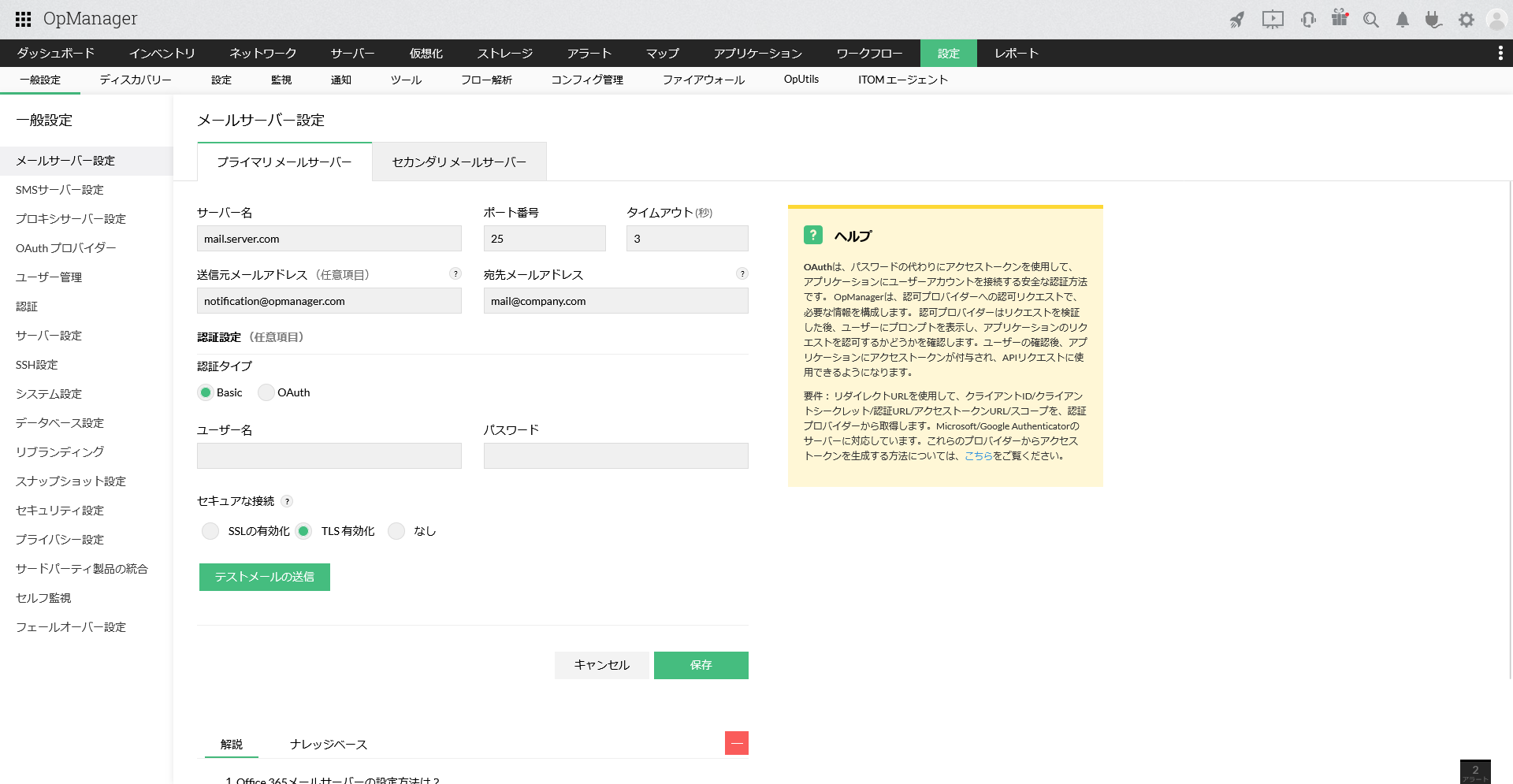Open the alarm bell notifications
This screenshot has width=1513, height=784.
pyautogui.click(x=1403, y=20)
